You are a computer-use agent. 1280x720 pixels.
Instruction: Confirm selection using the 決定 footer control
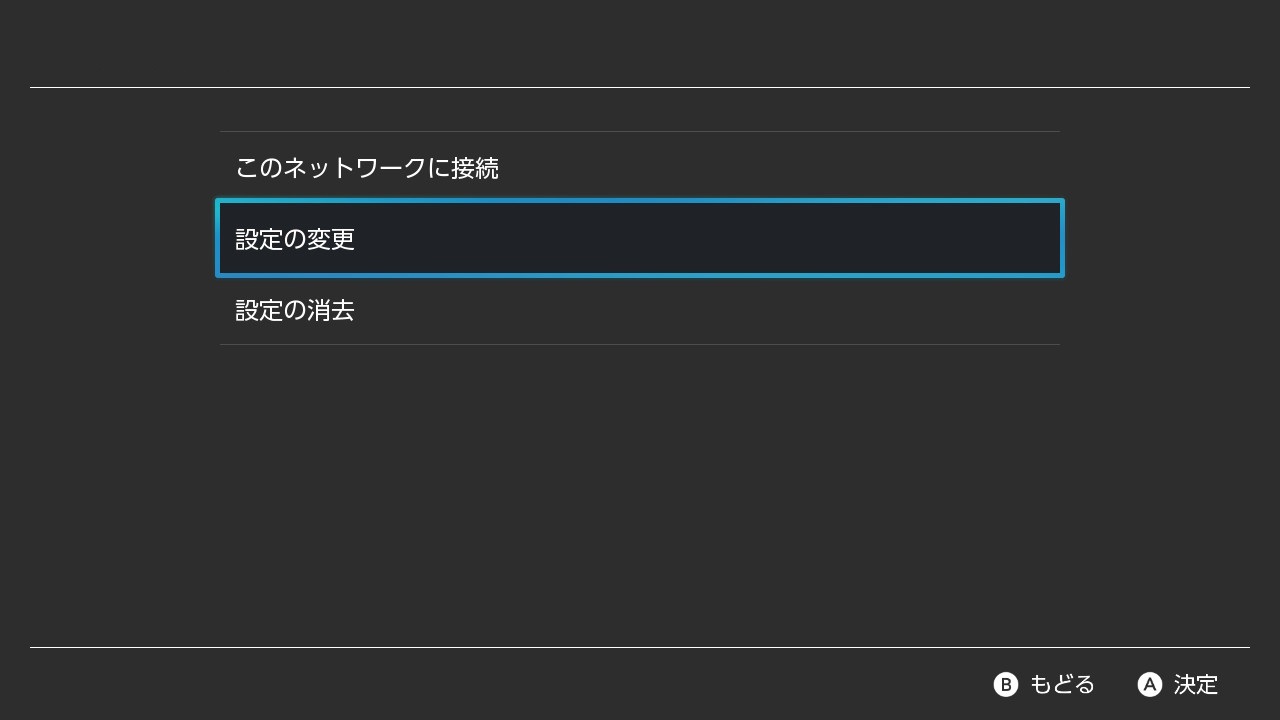pyautogui.click(x=1178, y=684)
